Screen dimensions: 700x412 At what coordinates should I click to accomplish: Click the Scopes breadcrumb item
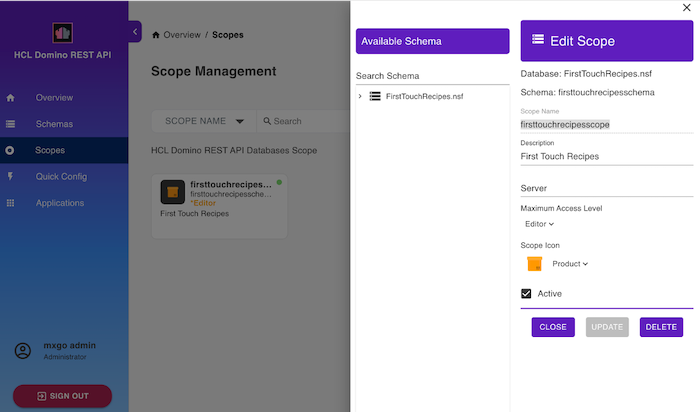tap(228, 35)
